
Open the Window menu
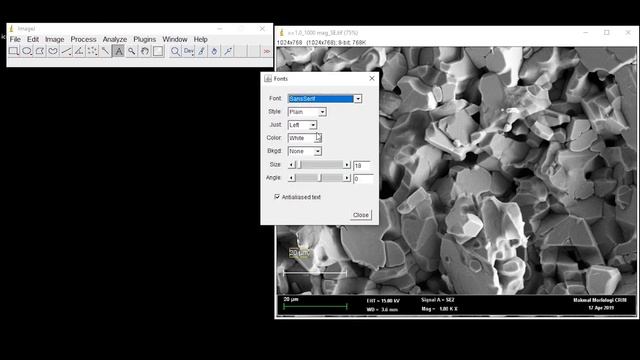coord(175,39)
